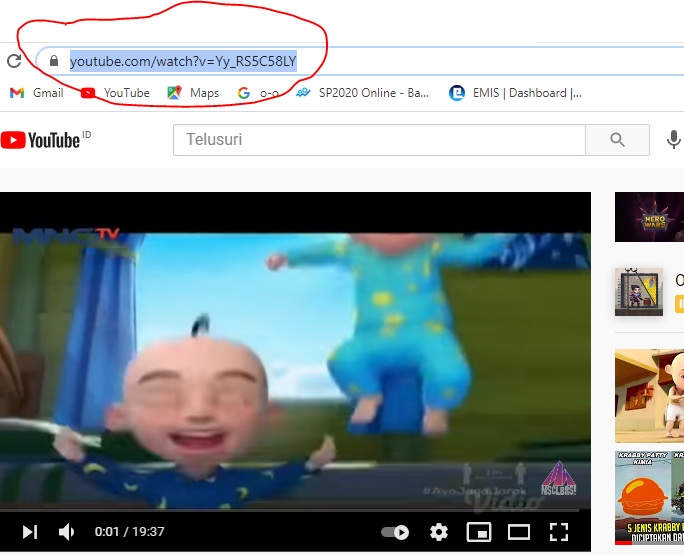Viewport: 684px width, 555px height.
Task: Open the Upin Ipin suggested video thumbnail
Action: point(650,396)
